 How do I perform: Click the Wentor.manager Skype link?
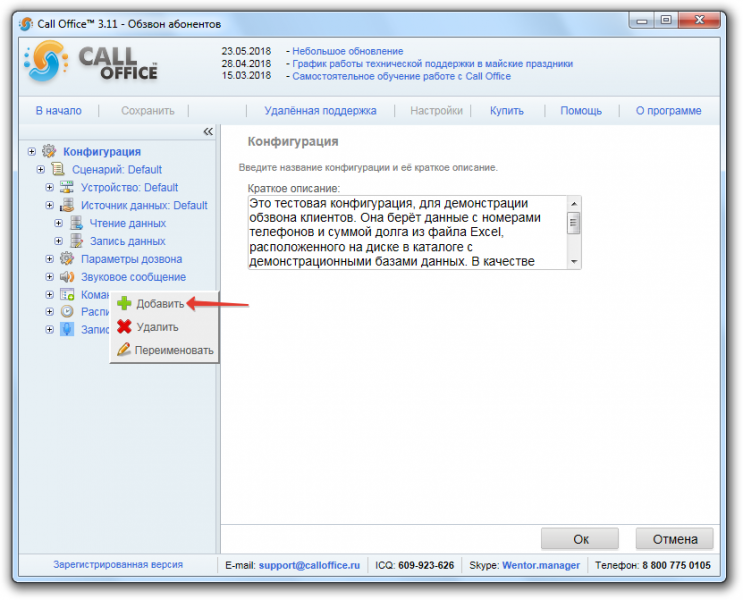(x=541, y=565)
